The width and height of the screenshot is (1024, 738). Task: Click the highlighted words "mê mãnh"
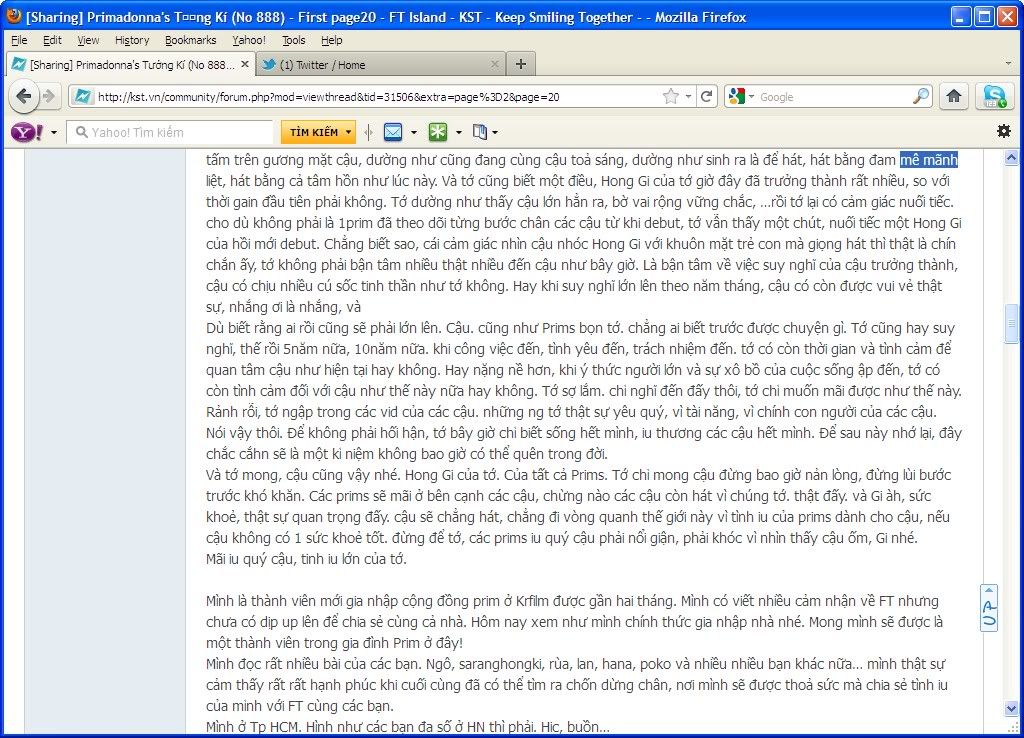(929, 160)
